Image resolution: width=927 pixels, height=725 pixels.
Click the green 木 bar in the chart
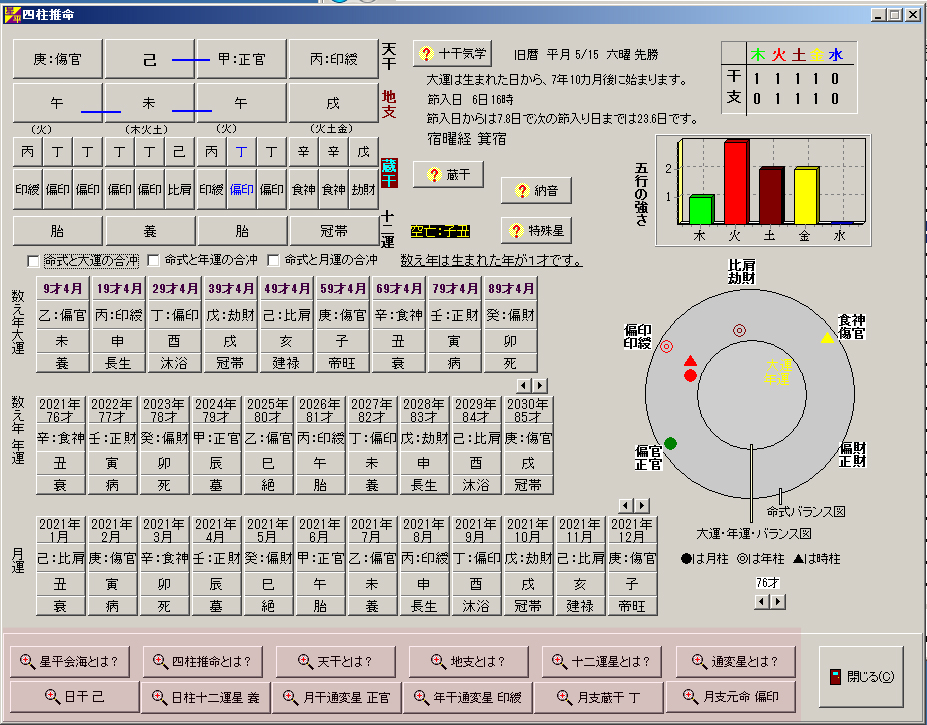pyautogui.click(x=701, y=210)
